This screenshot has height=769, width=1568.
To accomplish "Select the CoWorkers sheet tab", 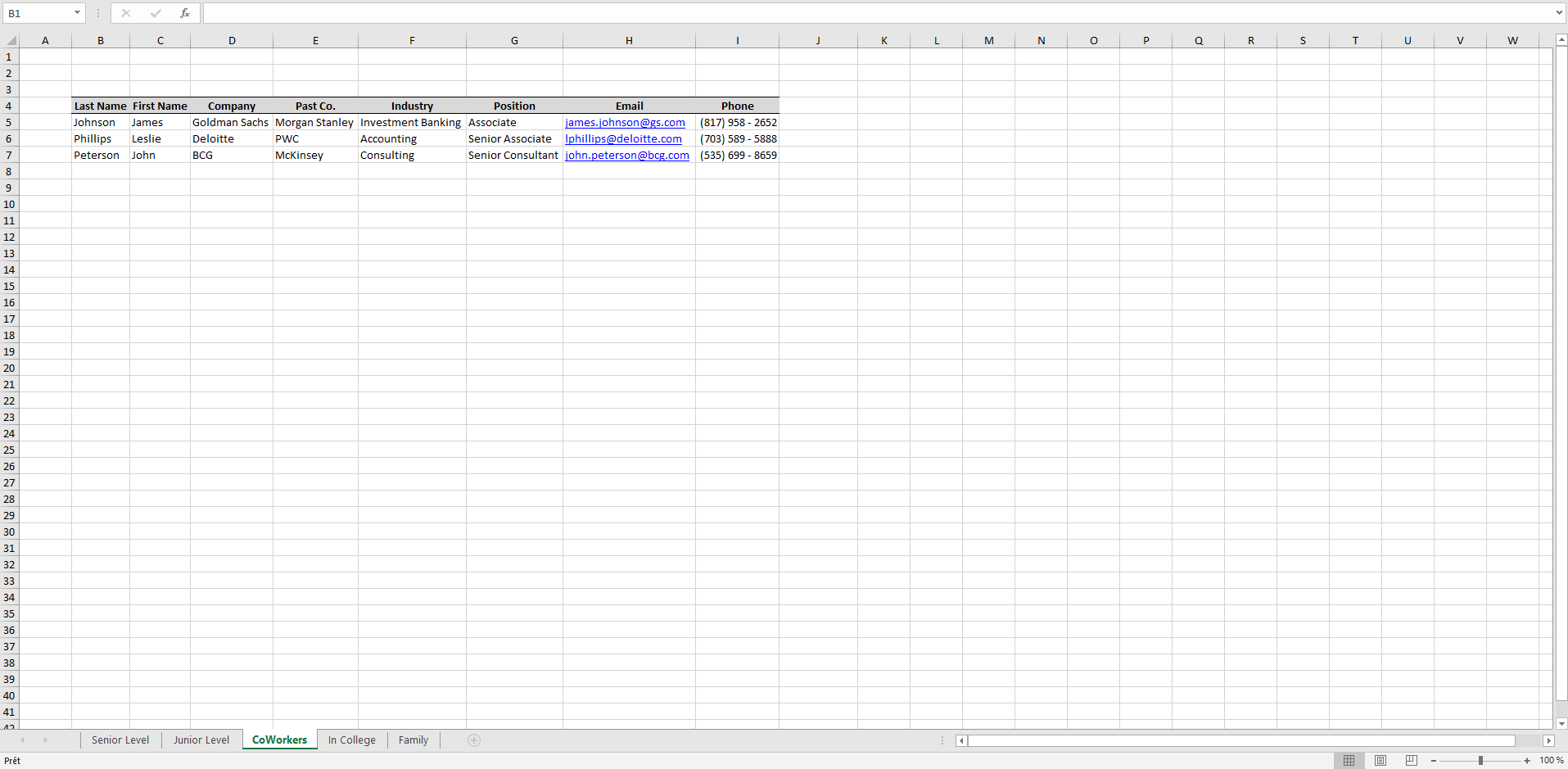I will [280, 740].
